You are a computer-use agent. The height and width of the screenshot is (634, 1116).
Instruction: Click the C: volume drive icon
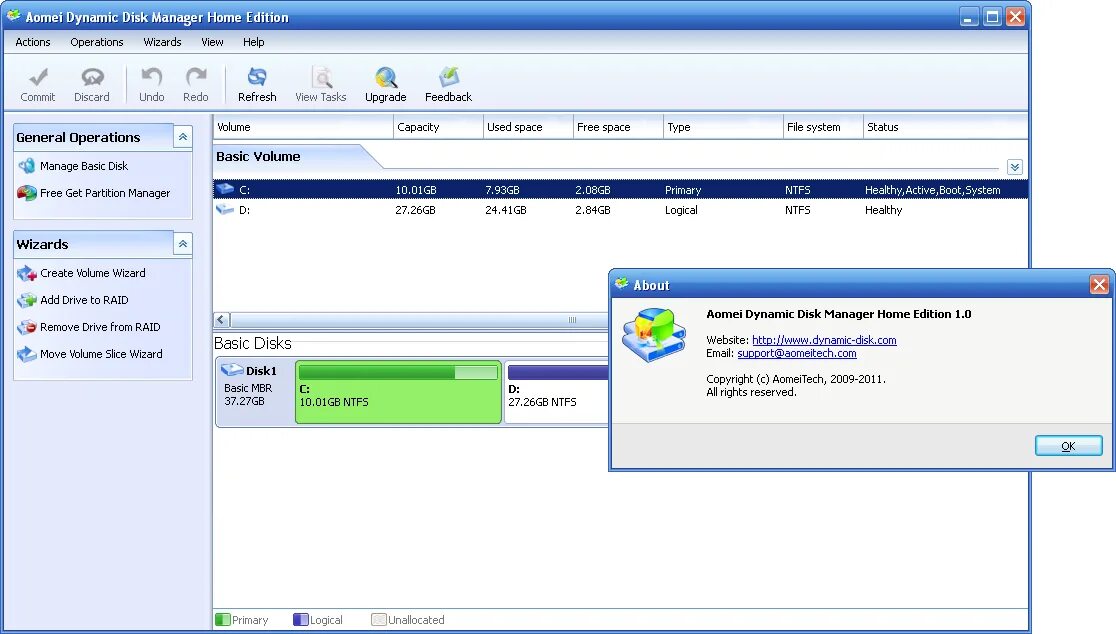[225, 189]
